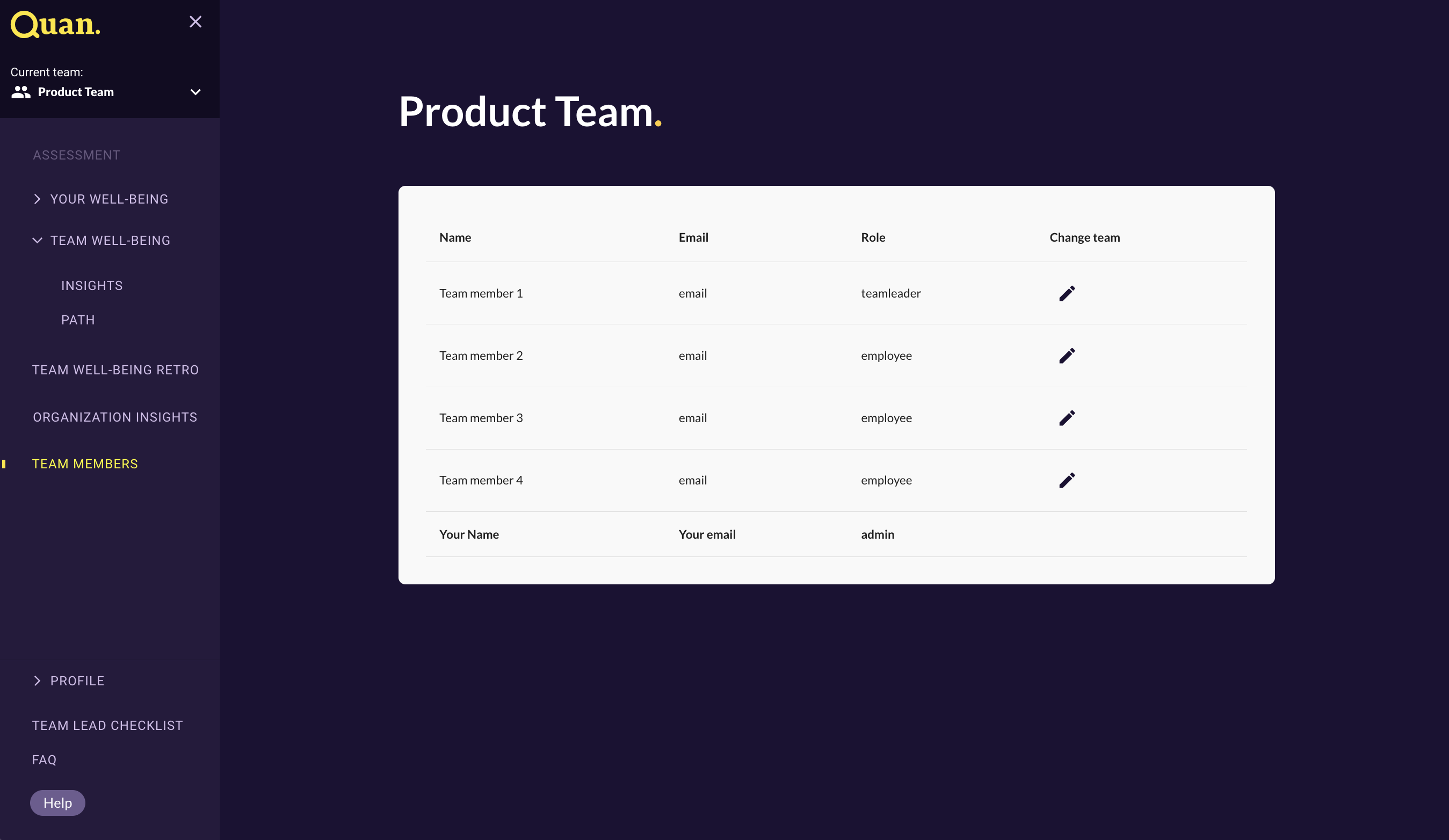Click the edit pencil for Team member 4
Viewport: 1449px width, 840px height.
tap(1067, 480)
